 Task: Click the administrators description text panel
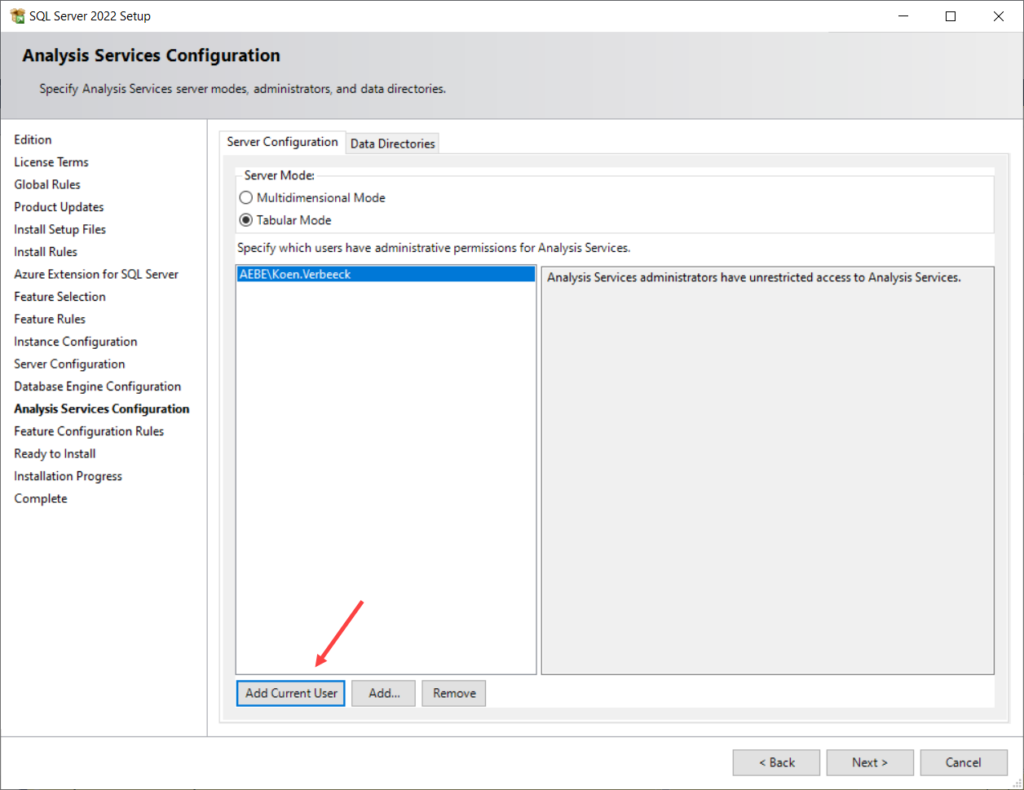767,470
